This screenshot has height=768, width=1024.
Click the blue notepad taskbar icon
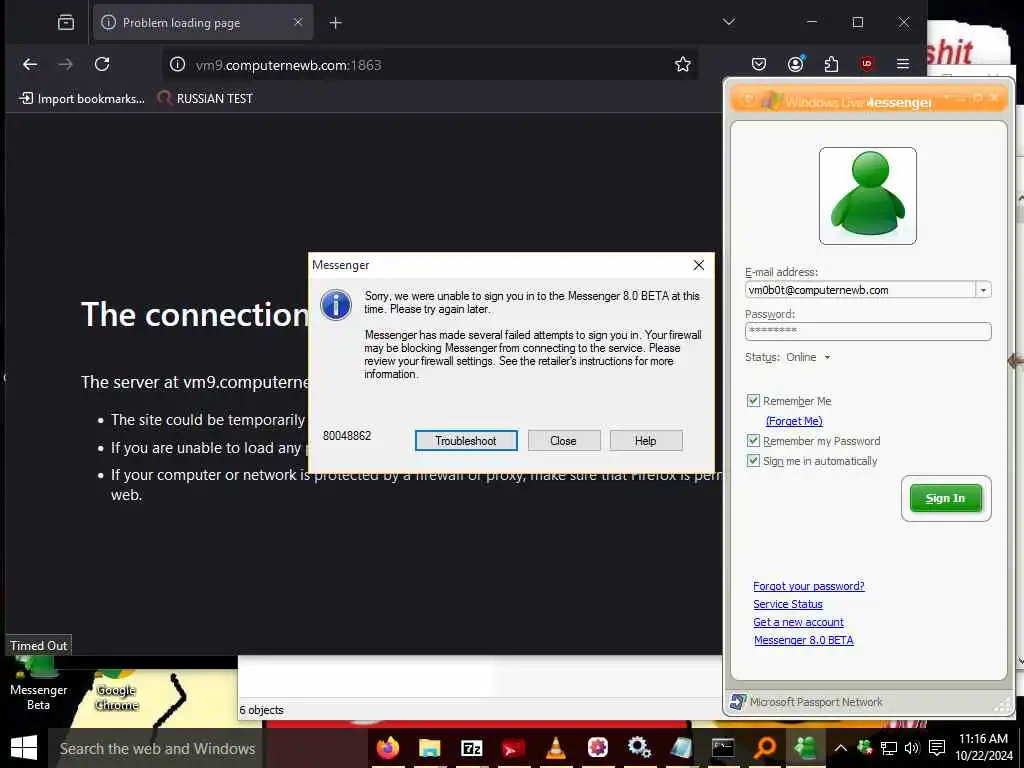coord(681,748)
